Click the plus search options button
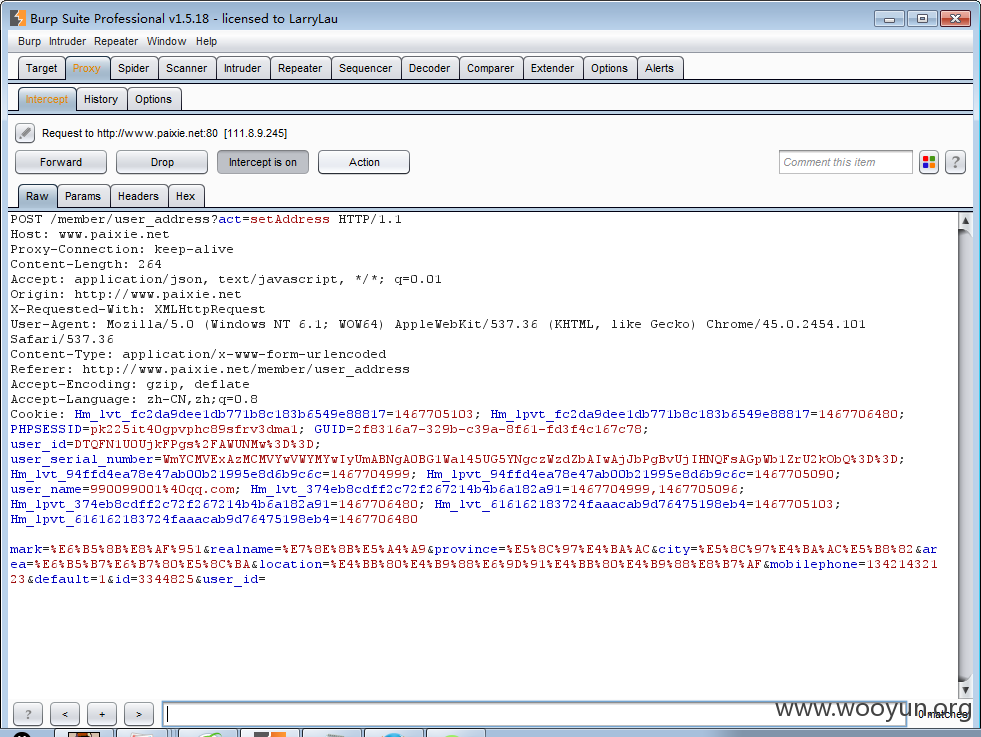This screenshot has width=981, height=737. point(102,714)
